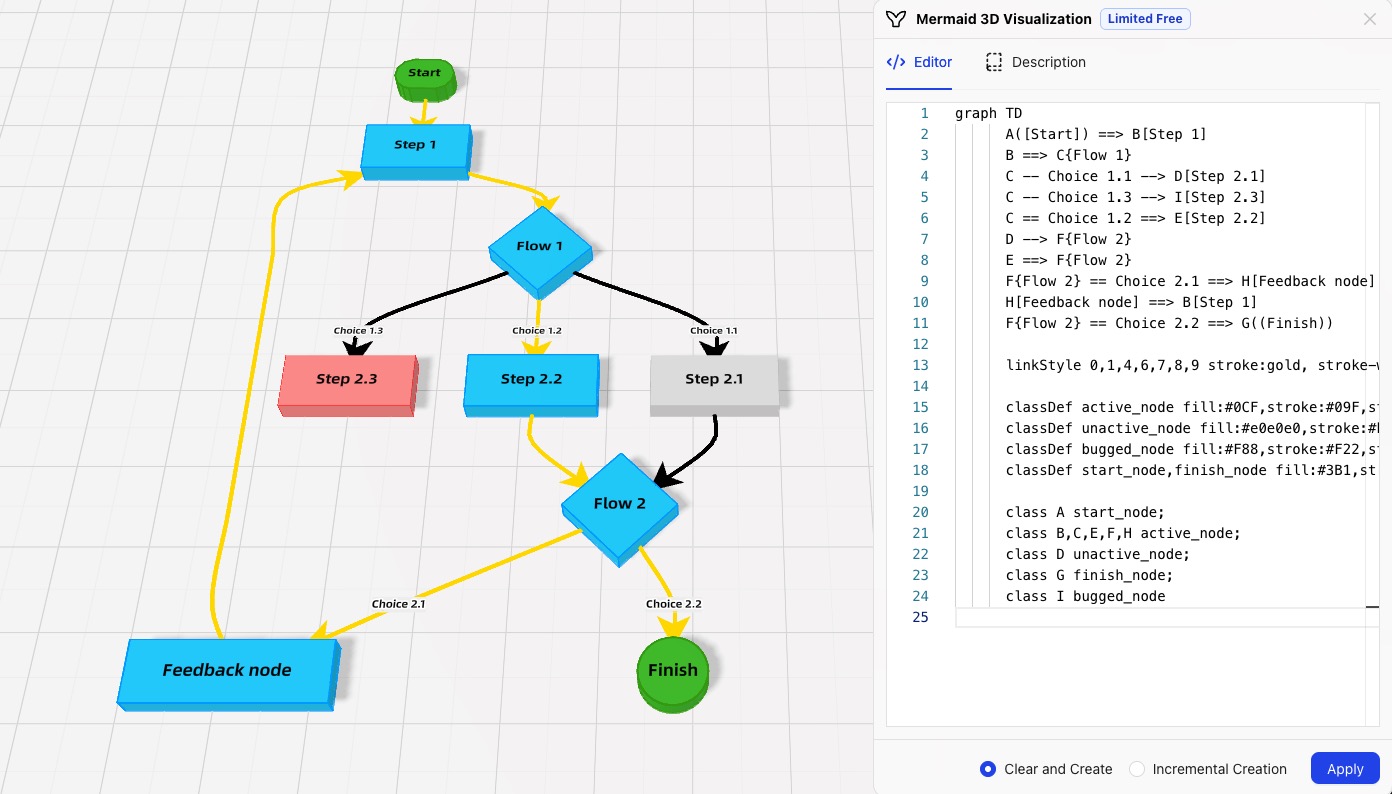Click the Mermaid 3D Visualization logo icon
This screenshot has width=1392, height=794.
click(896, 19)
